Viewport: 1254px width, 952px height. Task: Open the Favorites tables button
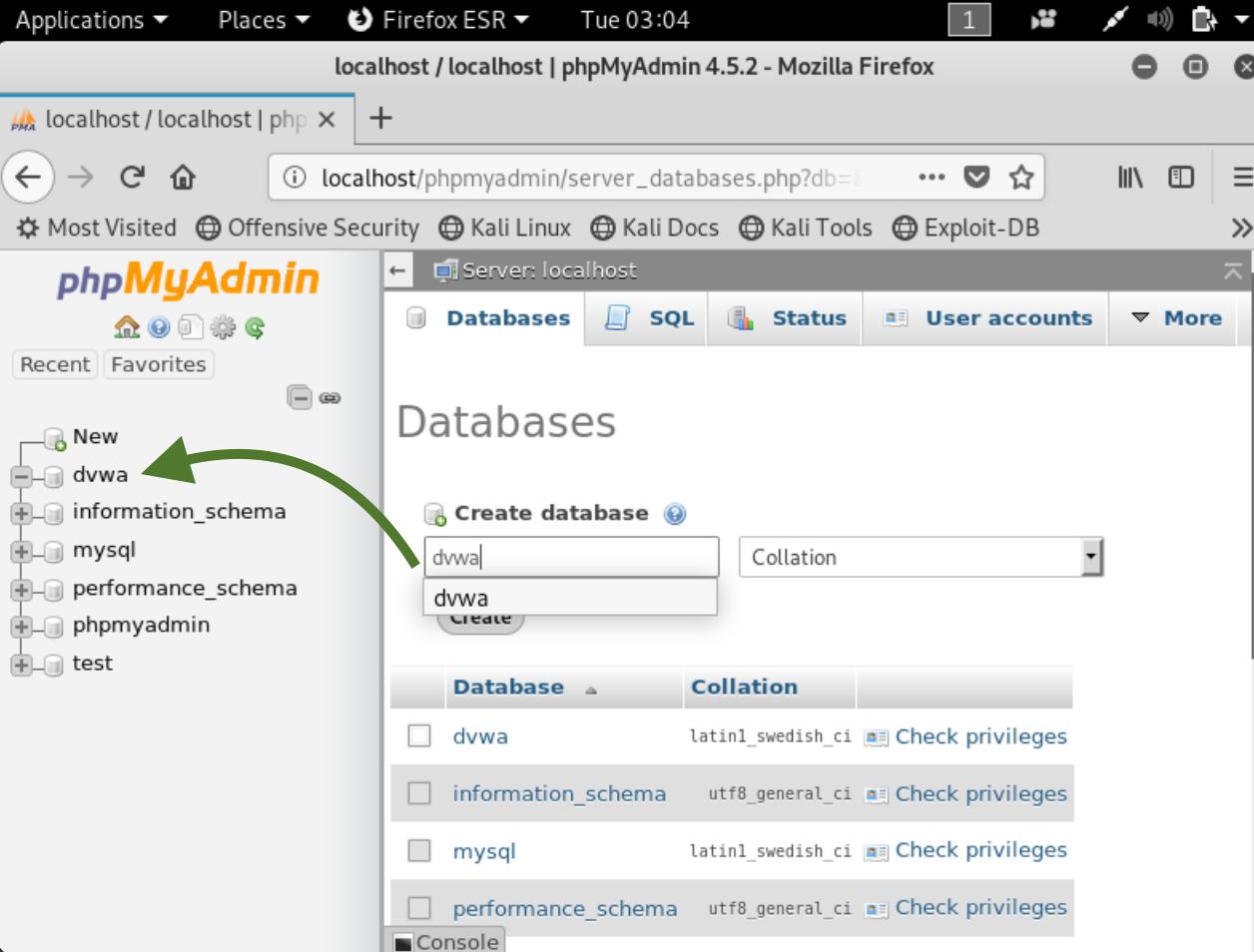tap(159, 364)
